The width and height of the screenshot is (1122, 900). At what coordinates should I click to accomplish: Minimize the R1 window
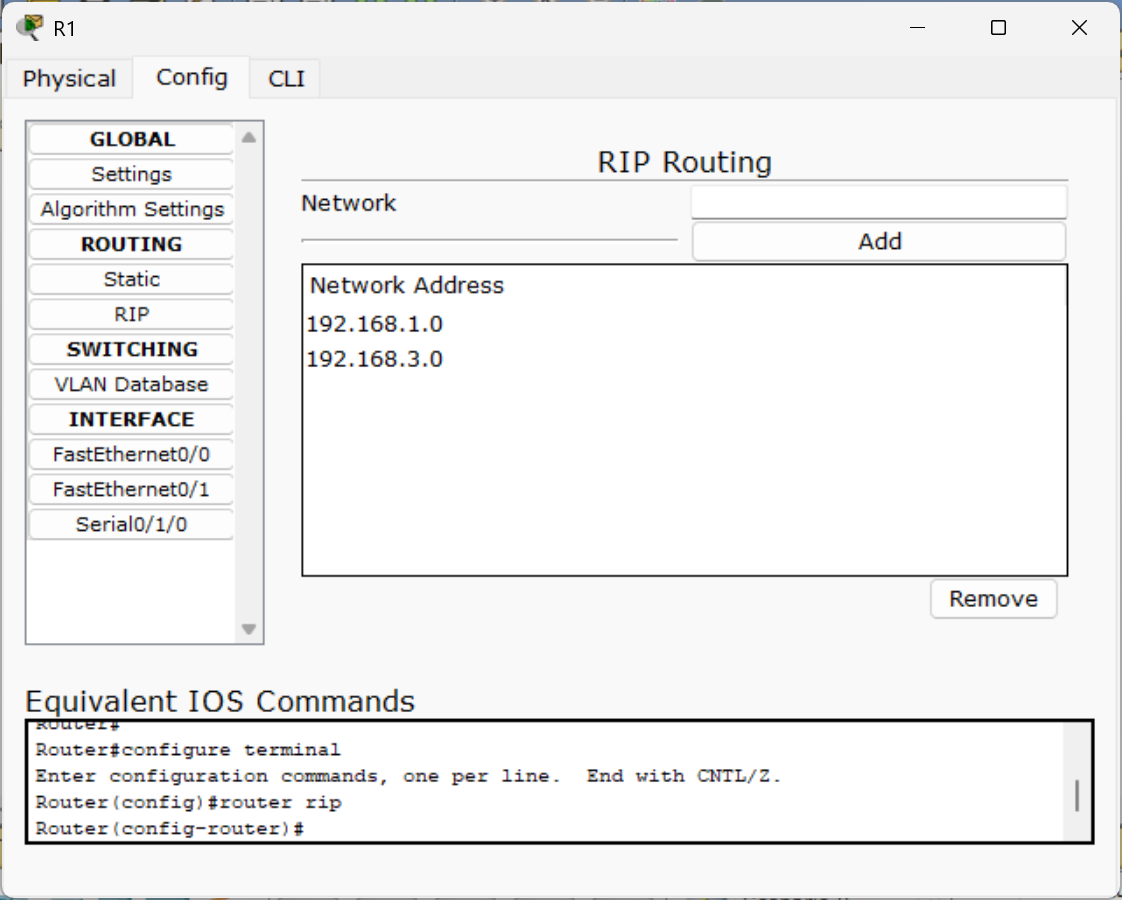click(x=917, y=28)
